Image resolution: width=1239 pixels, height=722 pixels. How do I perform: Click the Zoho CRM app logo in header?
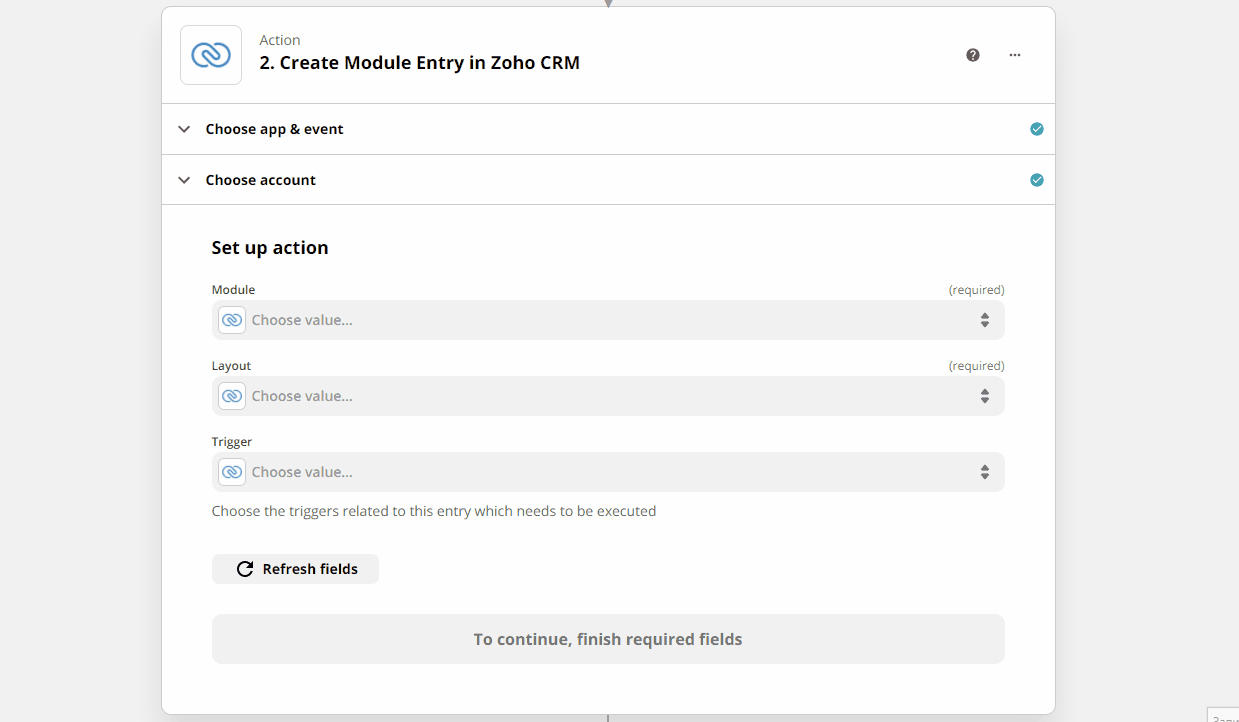pyautogui.click(x=211, y=55)
